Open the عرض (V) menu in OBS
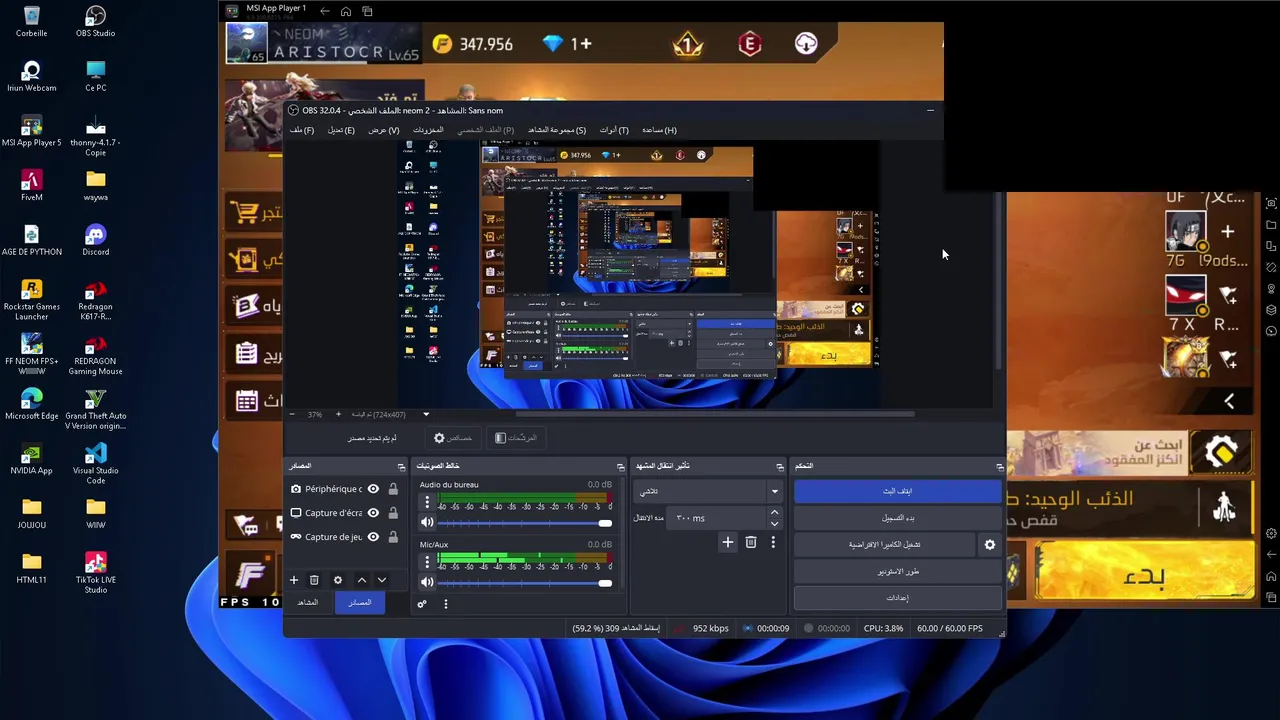 pyautogui.click(x=384, y=130)
